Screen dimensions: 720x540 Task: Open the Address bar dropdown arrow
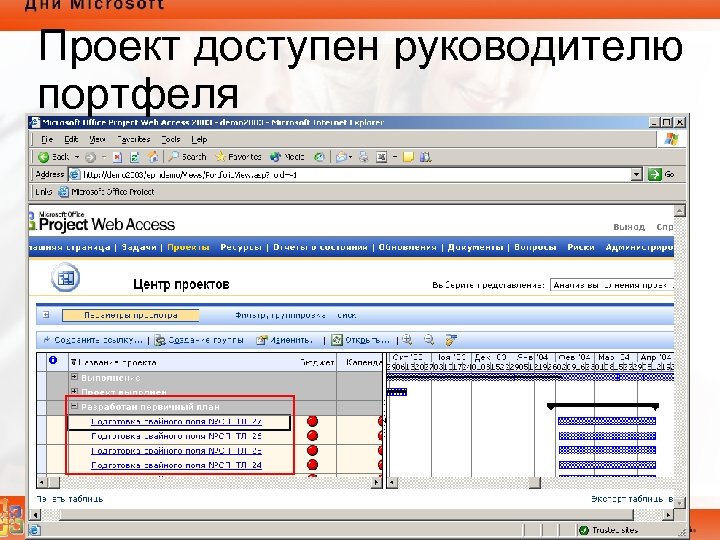tap(636, 174)
